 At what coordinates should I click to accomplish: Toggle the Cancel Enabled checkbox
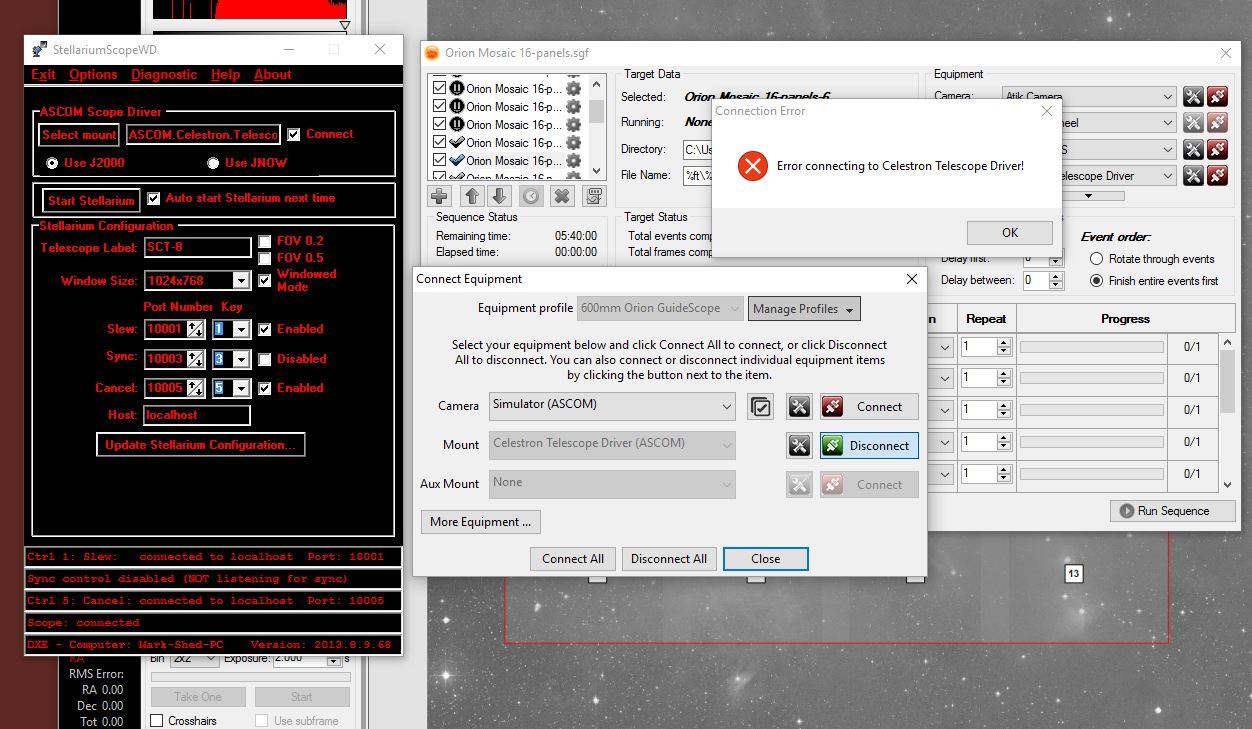(265, 388)
